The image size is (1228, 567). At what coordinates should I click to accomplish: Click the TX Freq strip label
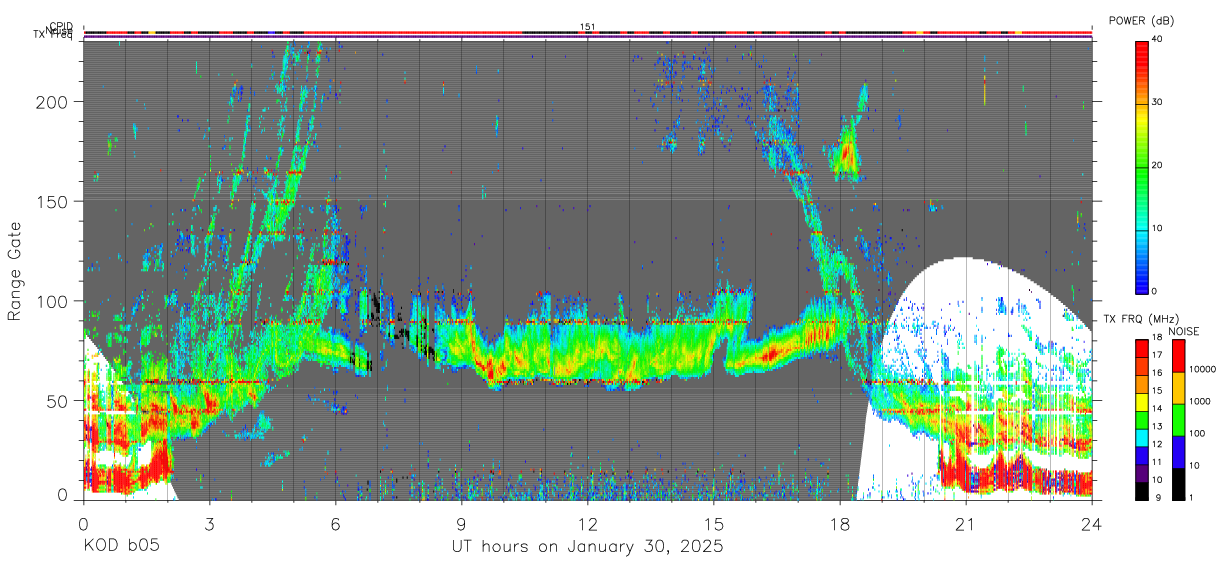pos(53,36)
